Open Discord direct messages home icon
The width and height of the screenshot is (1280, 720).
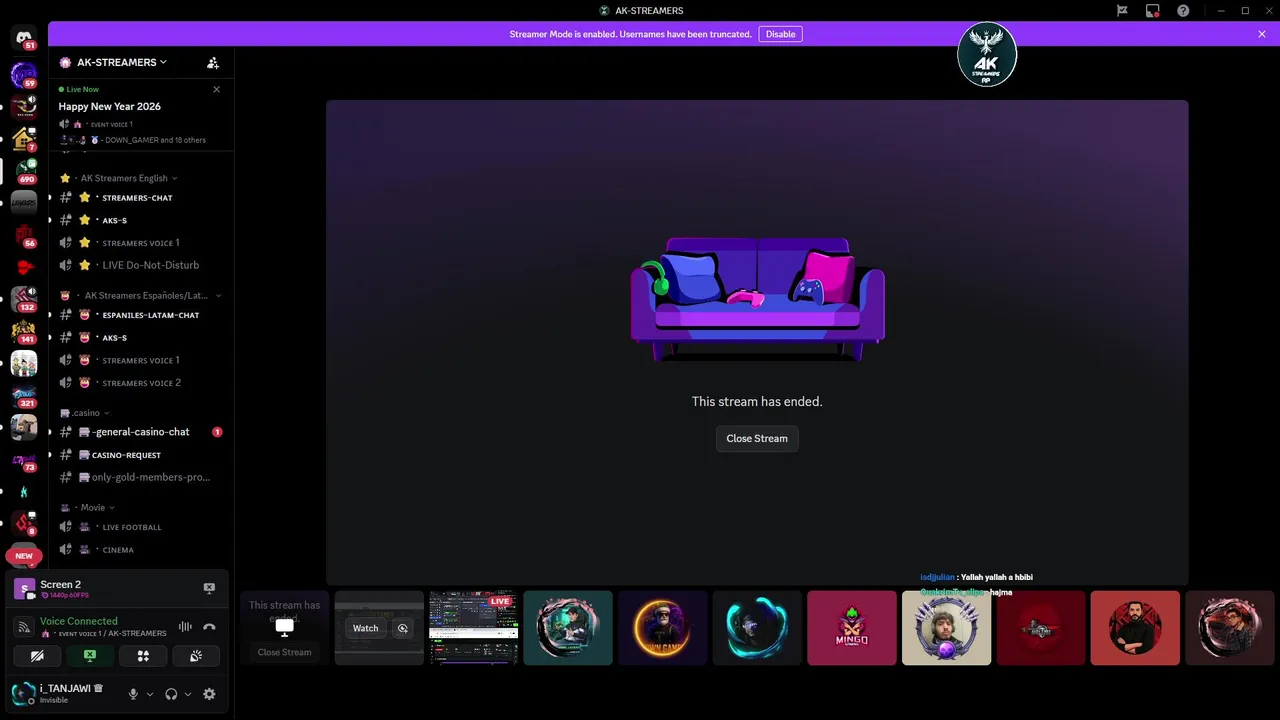point(24,38)
